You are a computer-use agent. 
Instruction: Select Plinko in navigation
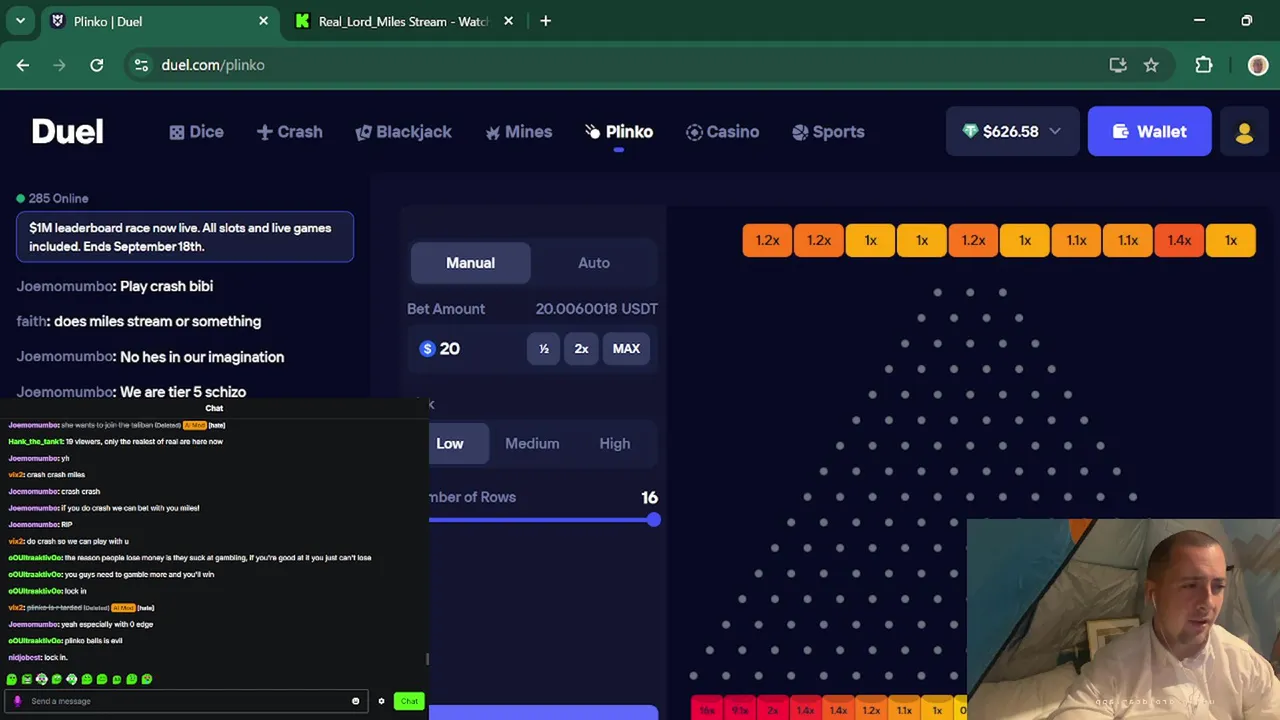[619, 132]
